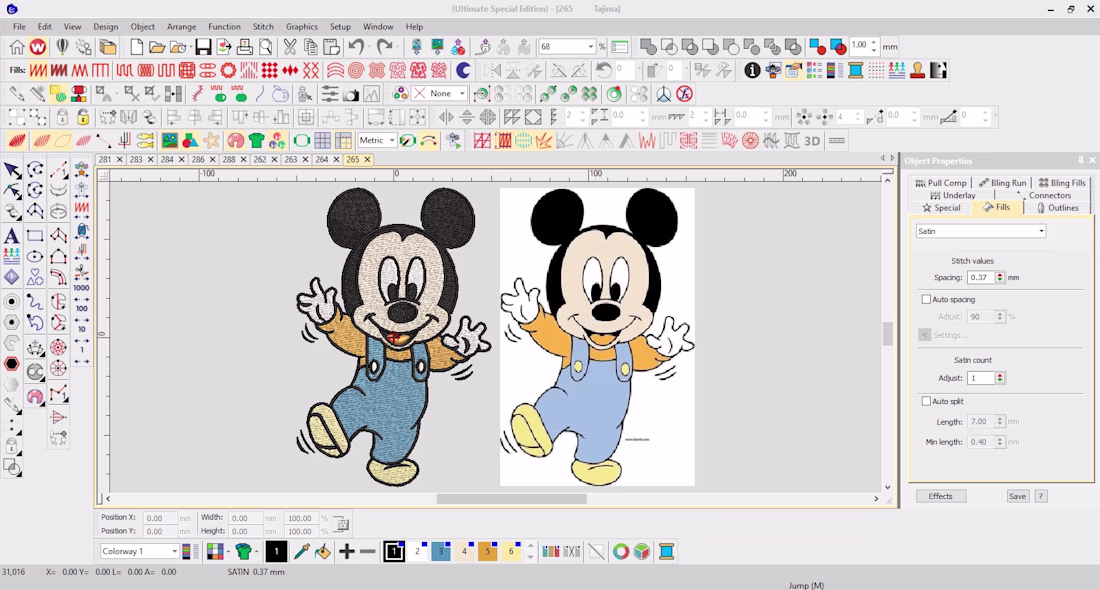Screen dimensions: 1100x590
Task: Select the arrow selection tool in toolbox
Action: 11,170
